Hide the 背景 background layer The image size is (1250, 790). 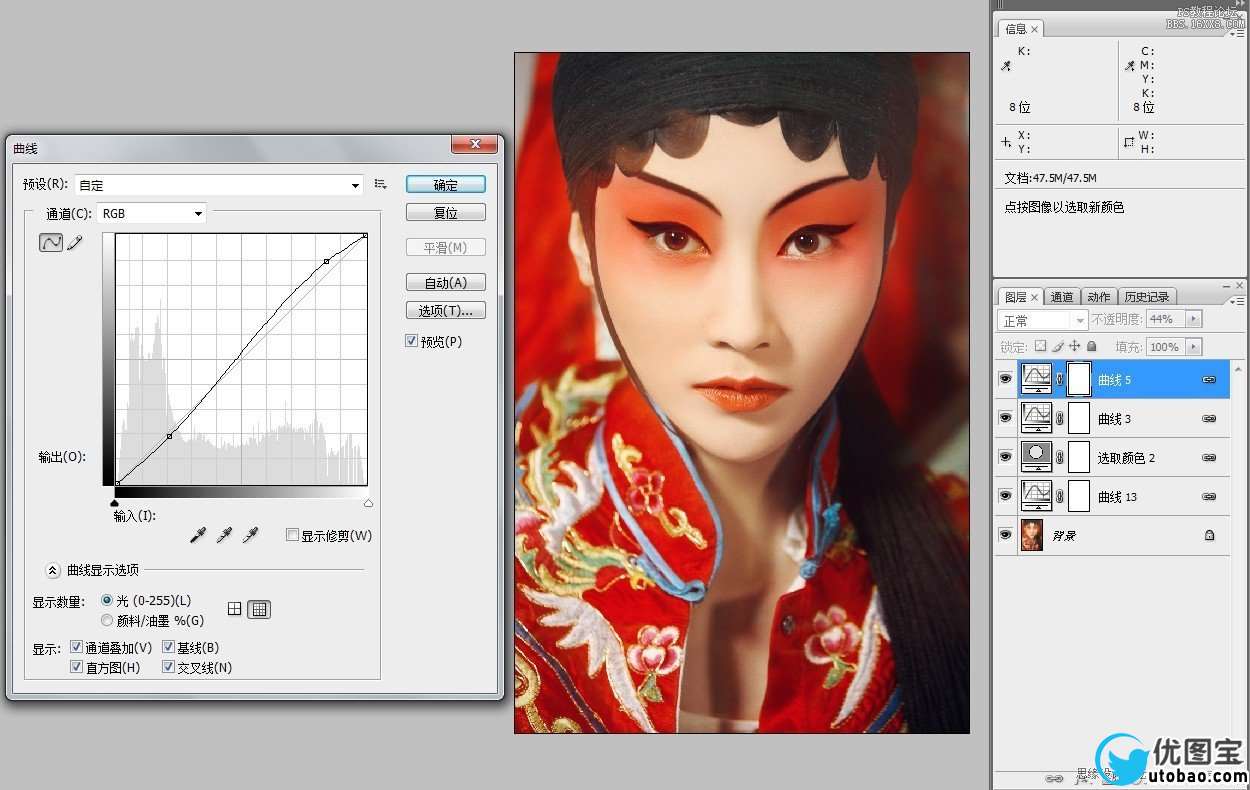click(x=1006, y=536)
